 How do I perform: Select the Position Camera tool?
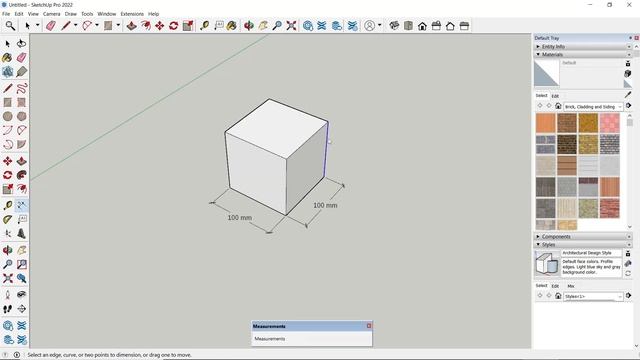7,295
